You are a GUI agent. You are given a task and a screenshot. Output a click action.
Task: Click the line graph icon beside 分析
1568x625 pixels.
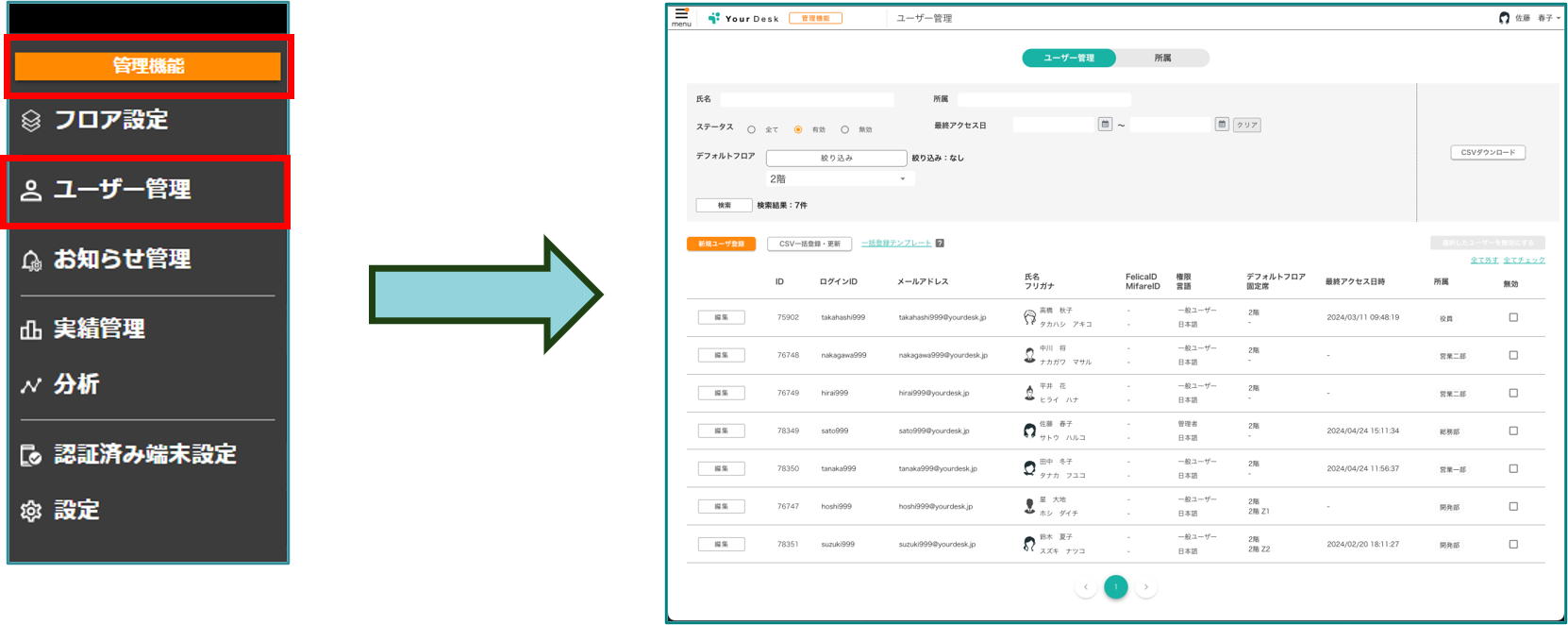(x=31, y=385)
